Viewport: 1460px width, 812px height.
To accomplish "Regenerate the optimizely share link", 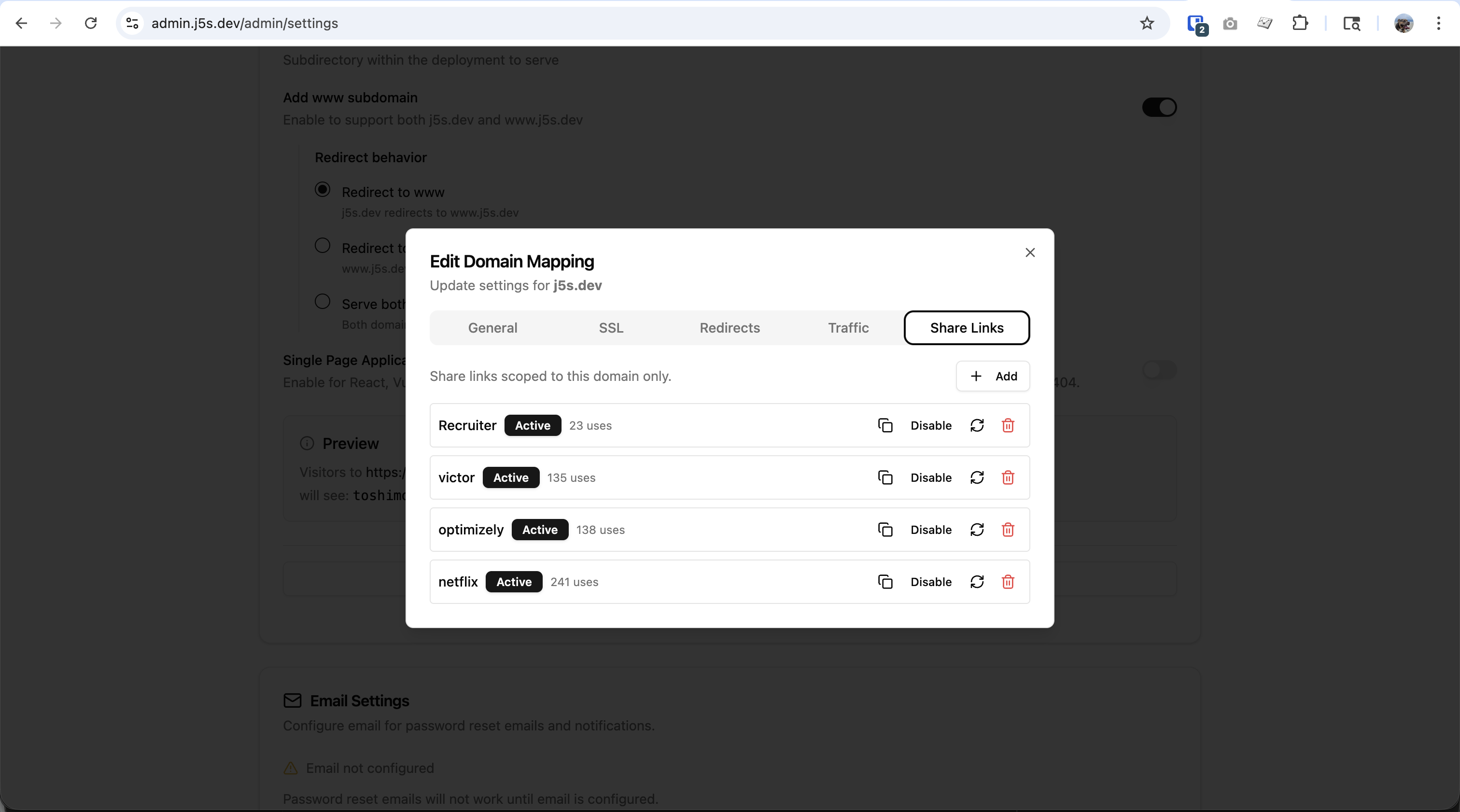I will pos(977,530).
